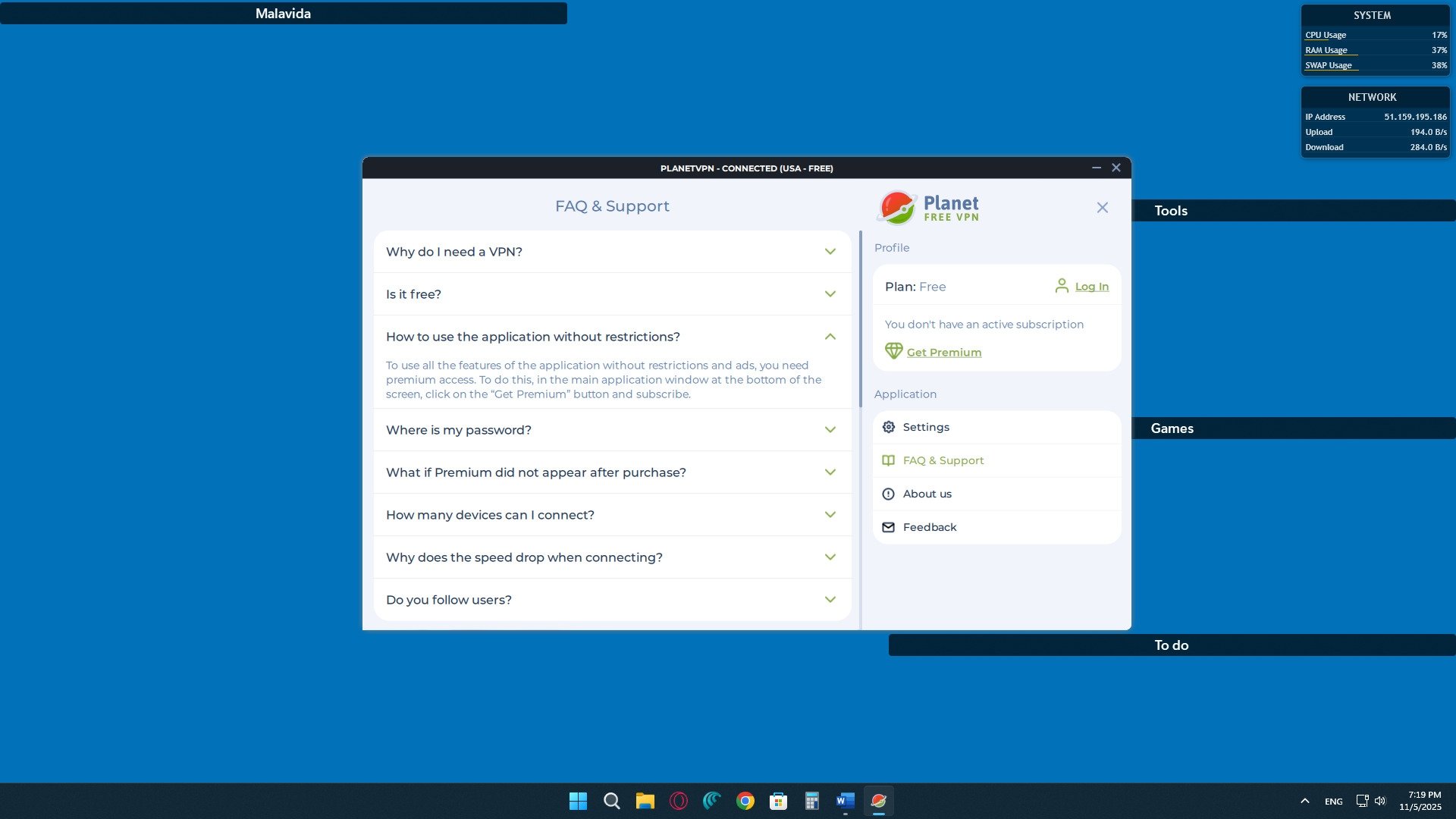1456x819 pixels.
Task: Select the Log In person icon
Action: (x=1062, y=286)
